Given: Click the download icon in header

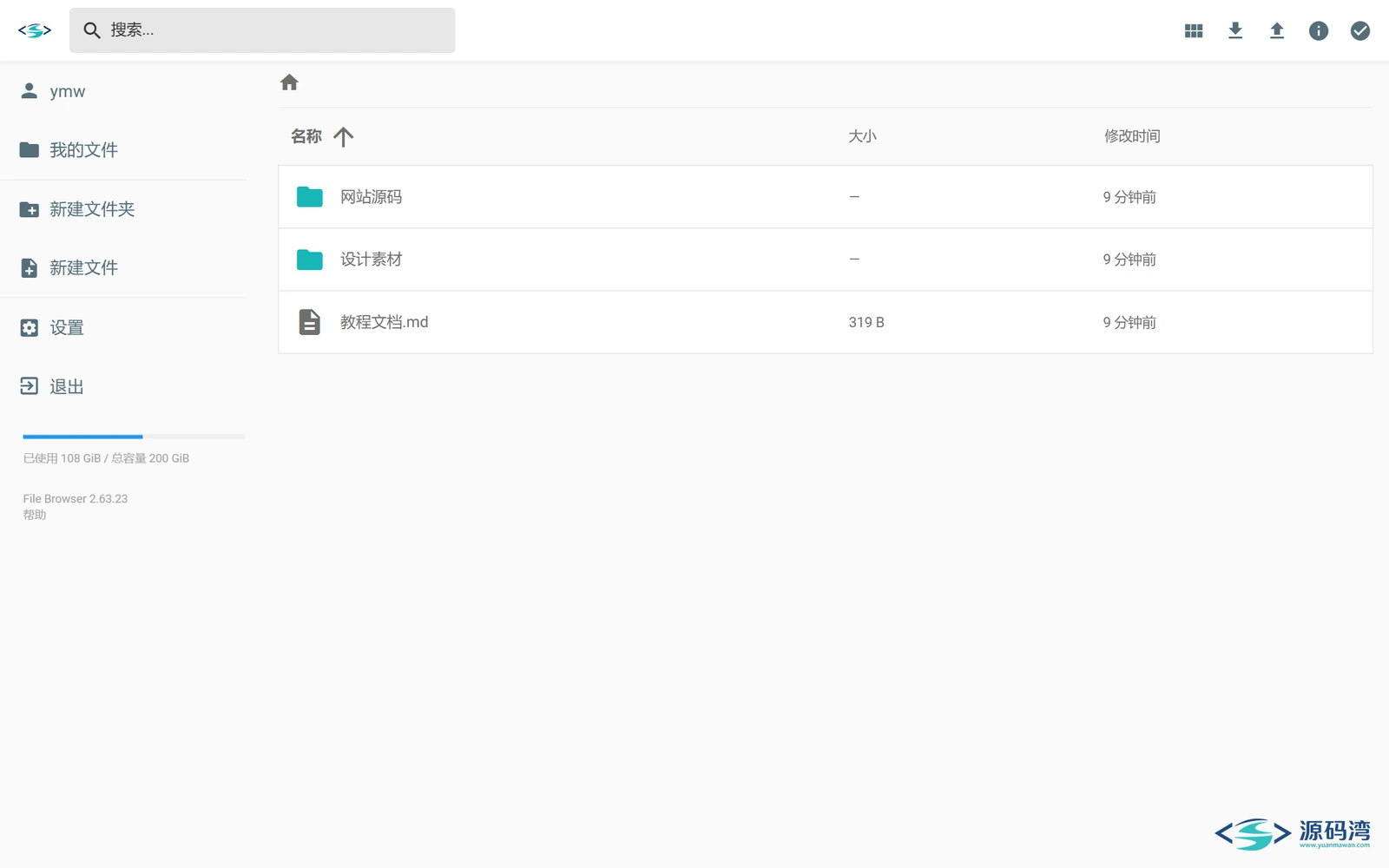Looking at the screenshot, I should tap(1235, 30).
